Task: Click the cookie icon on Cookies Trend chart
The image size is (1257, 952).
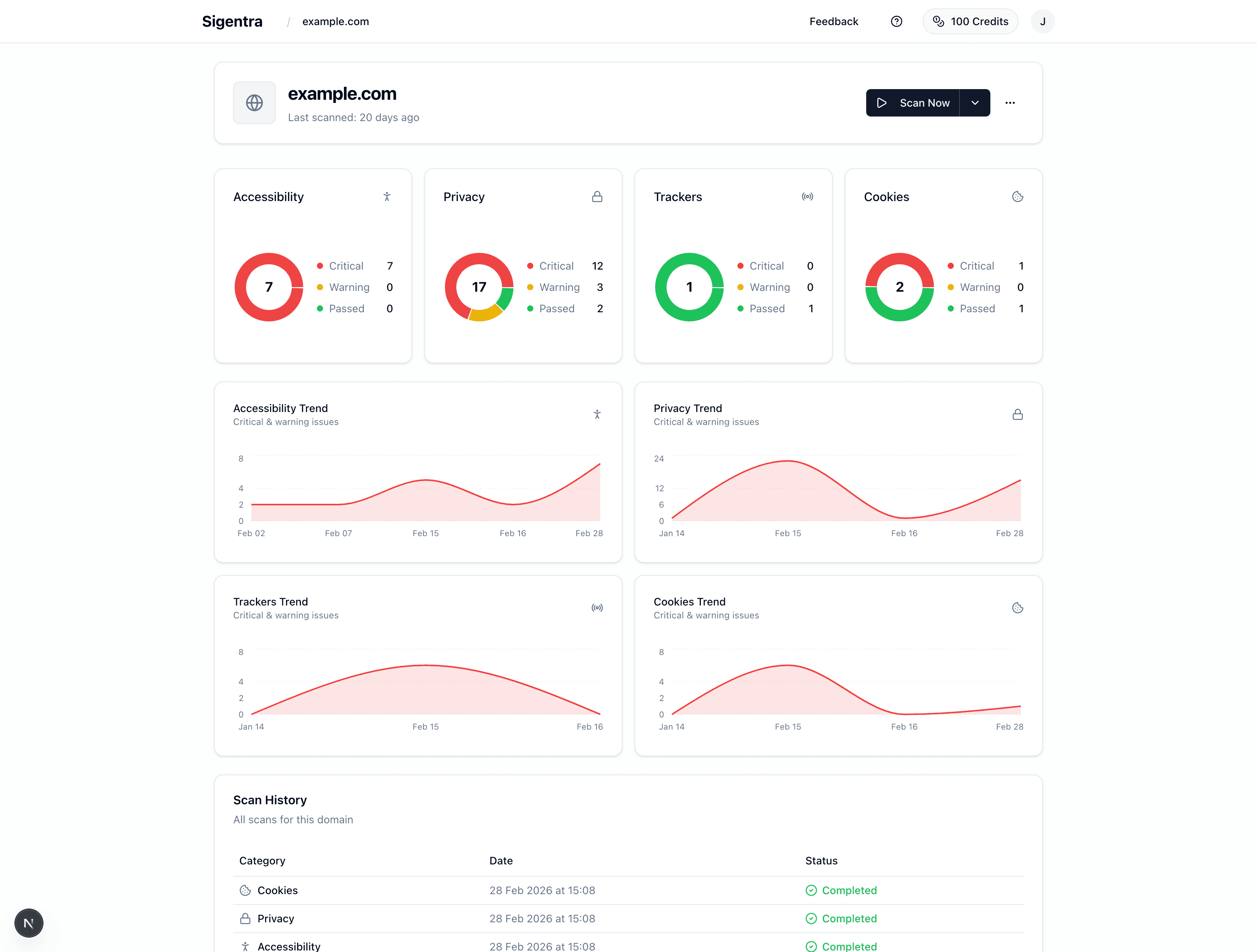Action: pyautogui.click(x=1017, y=607)
